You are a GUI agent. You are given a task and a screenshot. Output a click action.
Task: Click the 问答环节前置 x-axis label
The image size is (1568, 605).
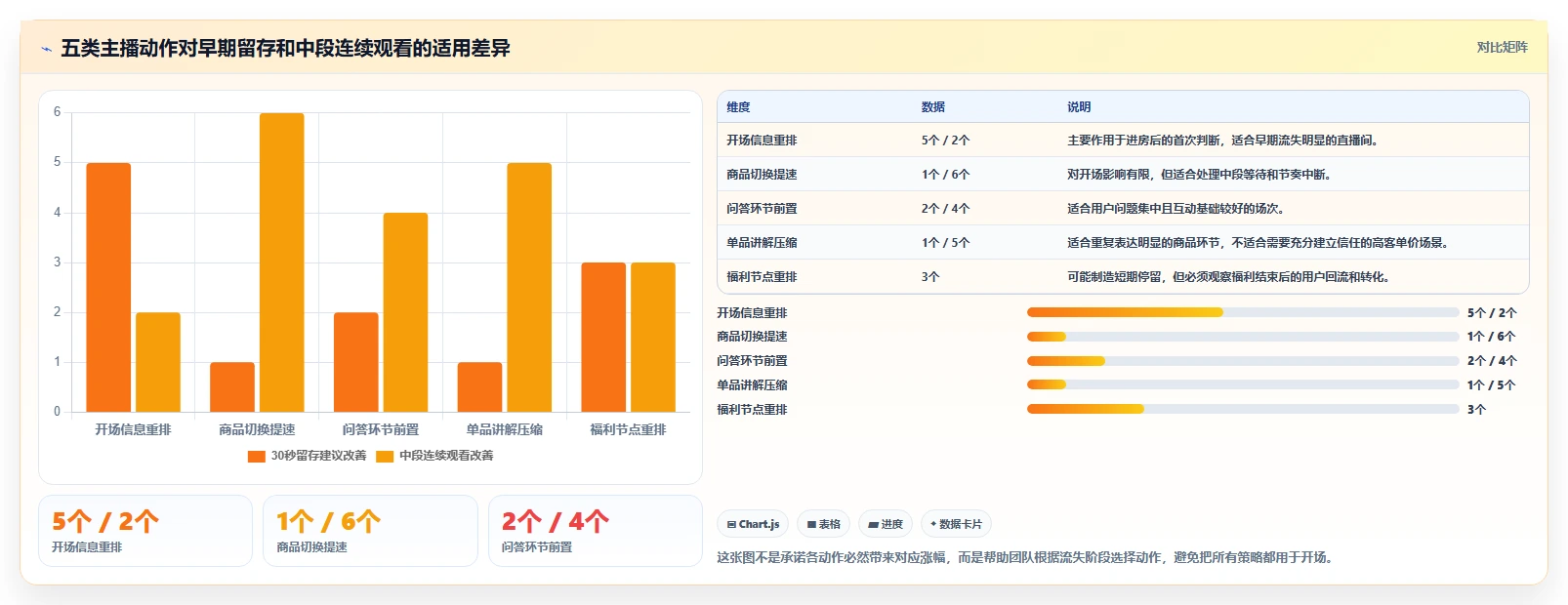[381, 429]
